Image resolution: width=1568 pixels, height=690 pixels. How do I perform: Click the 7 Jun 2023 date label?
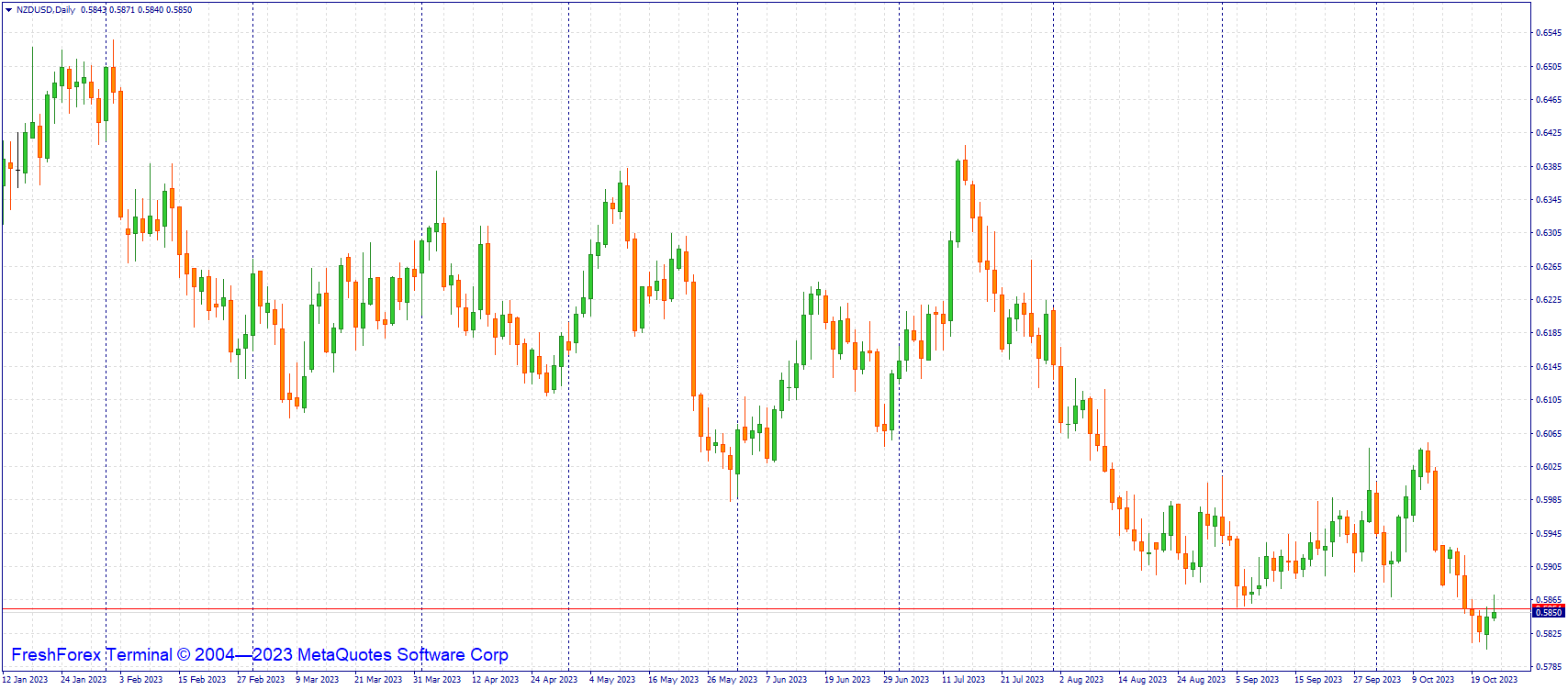[x=787, y=680]
